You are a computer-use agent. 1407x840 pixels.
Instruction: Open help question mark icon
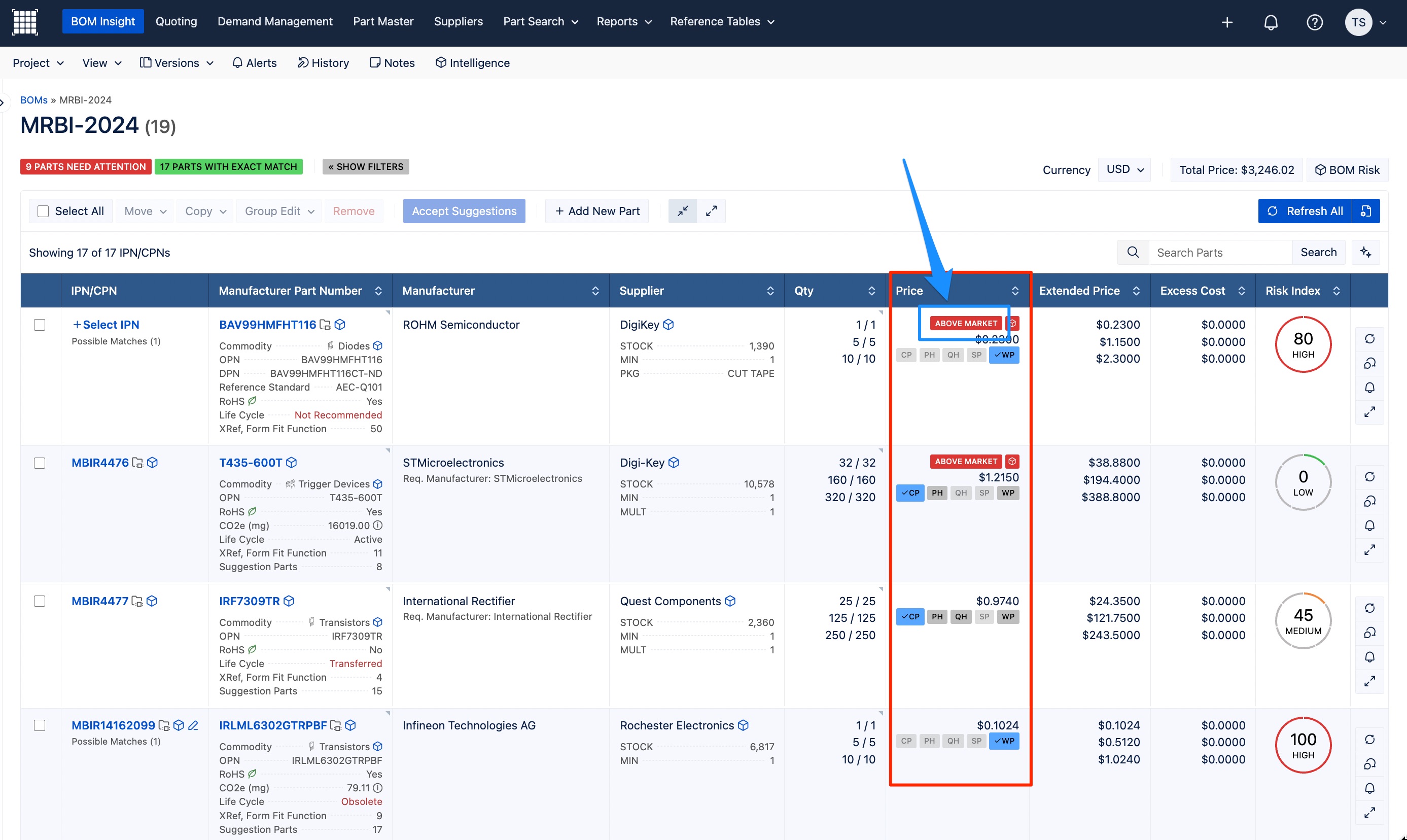(1314, 22)
